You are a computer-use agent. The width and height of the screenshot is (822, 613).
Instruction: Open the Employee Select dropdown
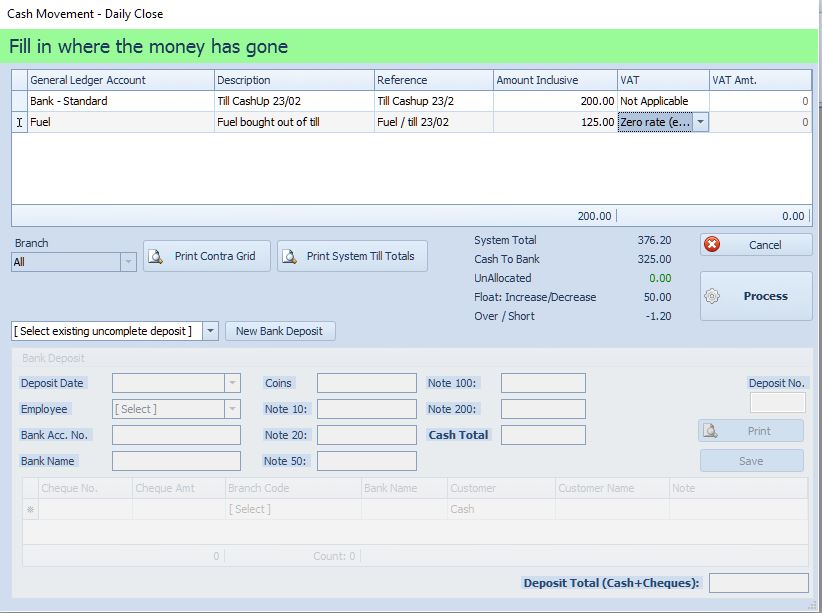pos(232,408)
